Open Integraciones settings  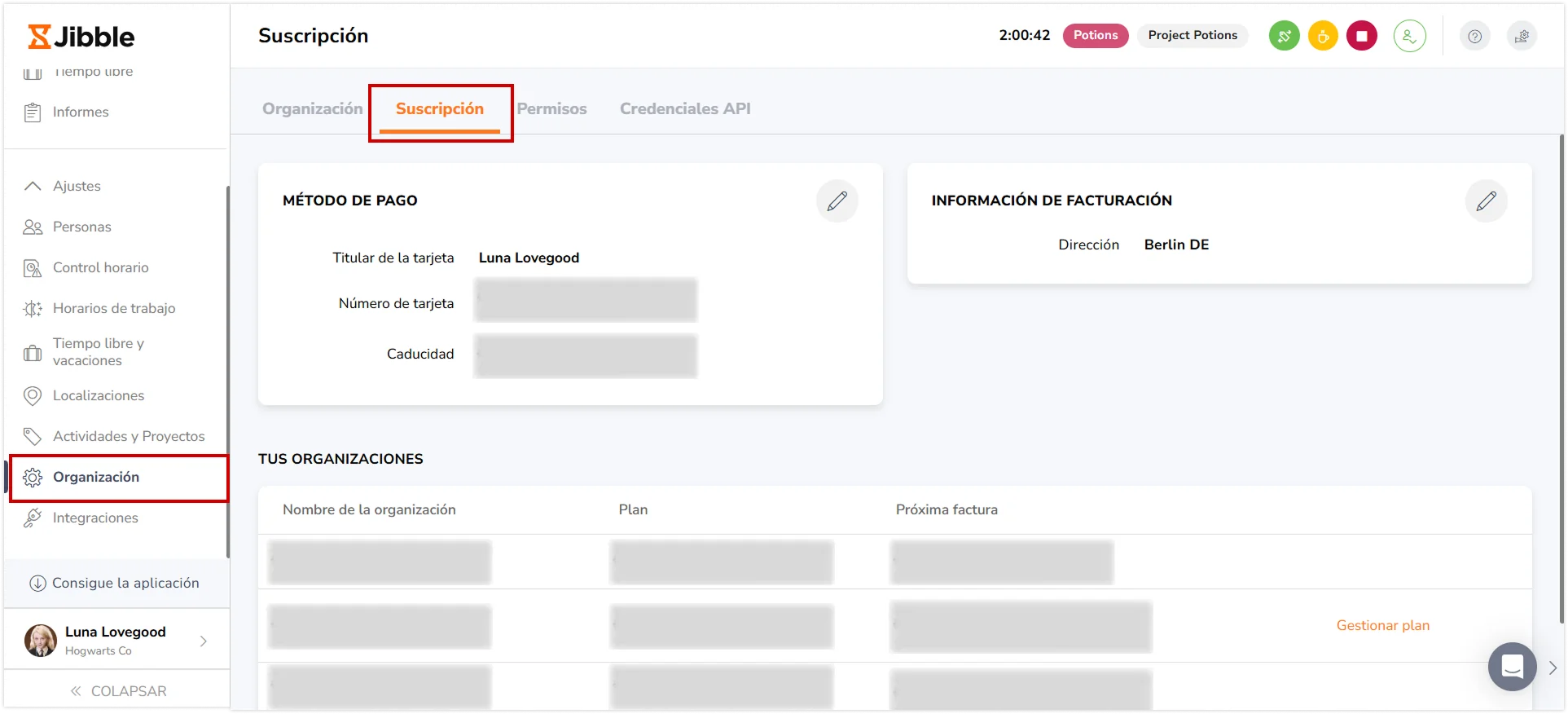(x=95, y=518)
